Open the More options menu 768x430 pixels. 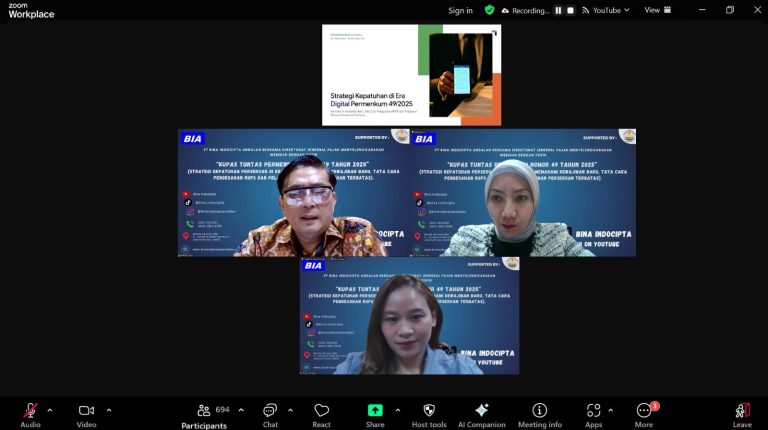[644, 410]
